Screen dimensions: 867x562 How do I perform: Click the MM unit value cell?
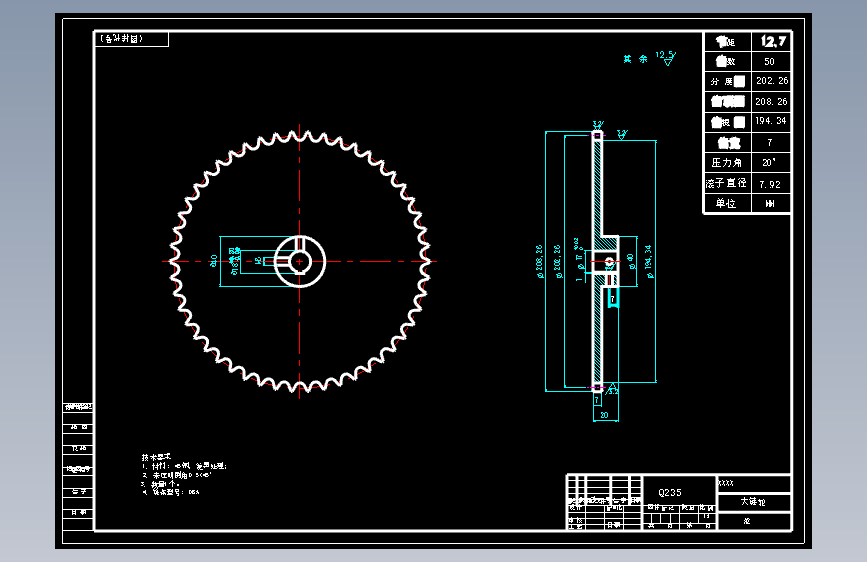pyautogui.click(x=770, y=204)
